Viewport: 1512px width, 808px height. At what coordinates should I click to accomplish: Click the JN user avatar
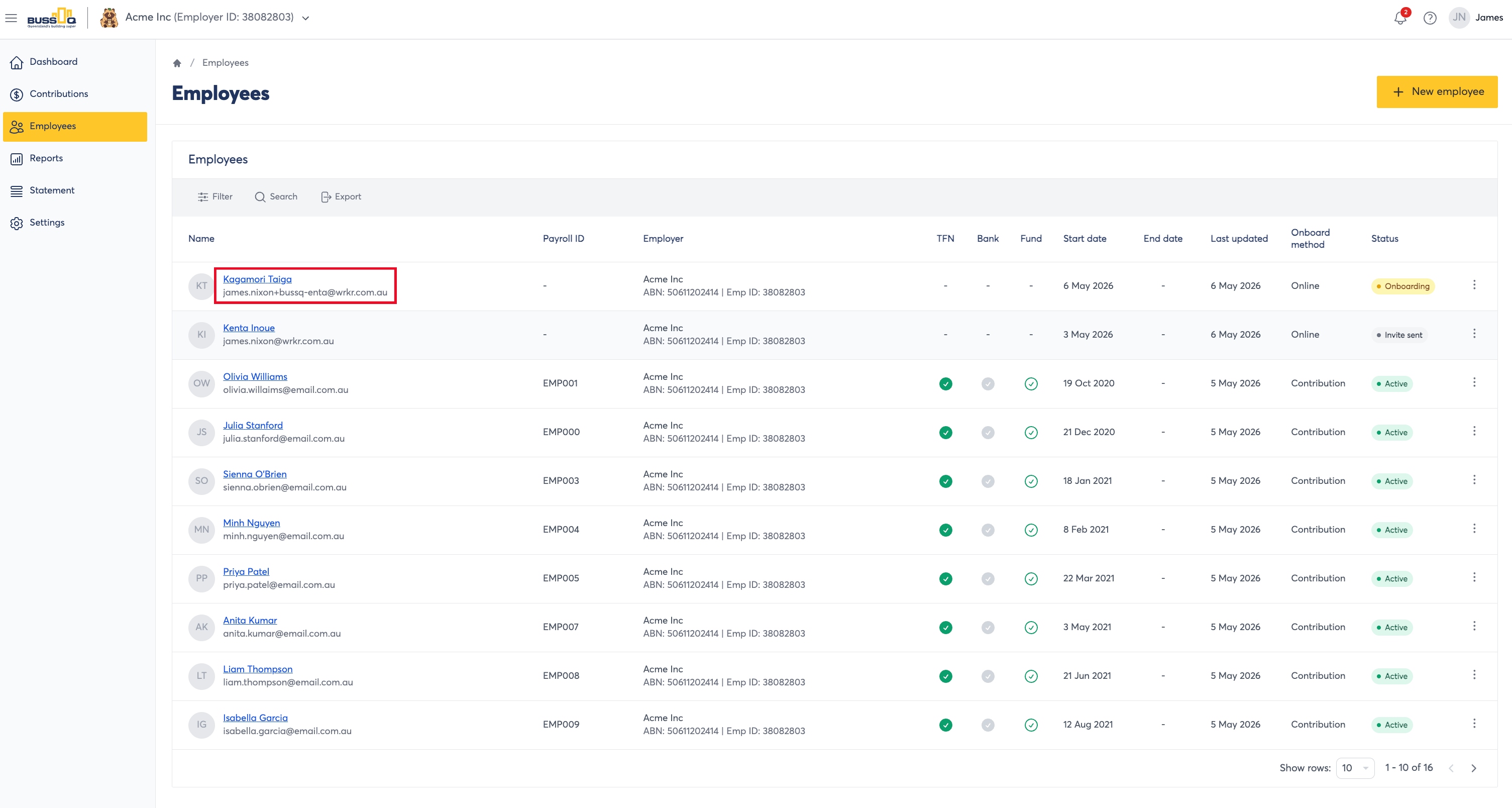[1459, 18]
